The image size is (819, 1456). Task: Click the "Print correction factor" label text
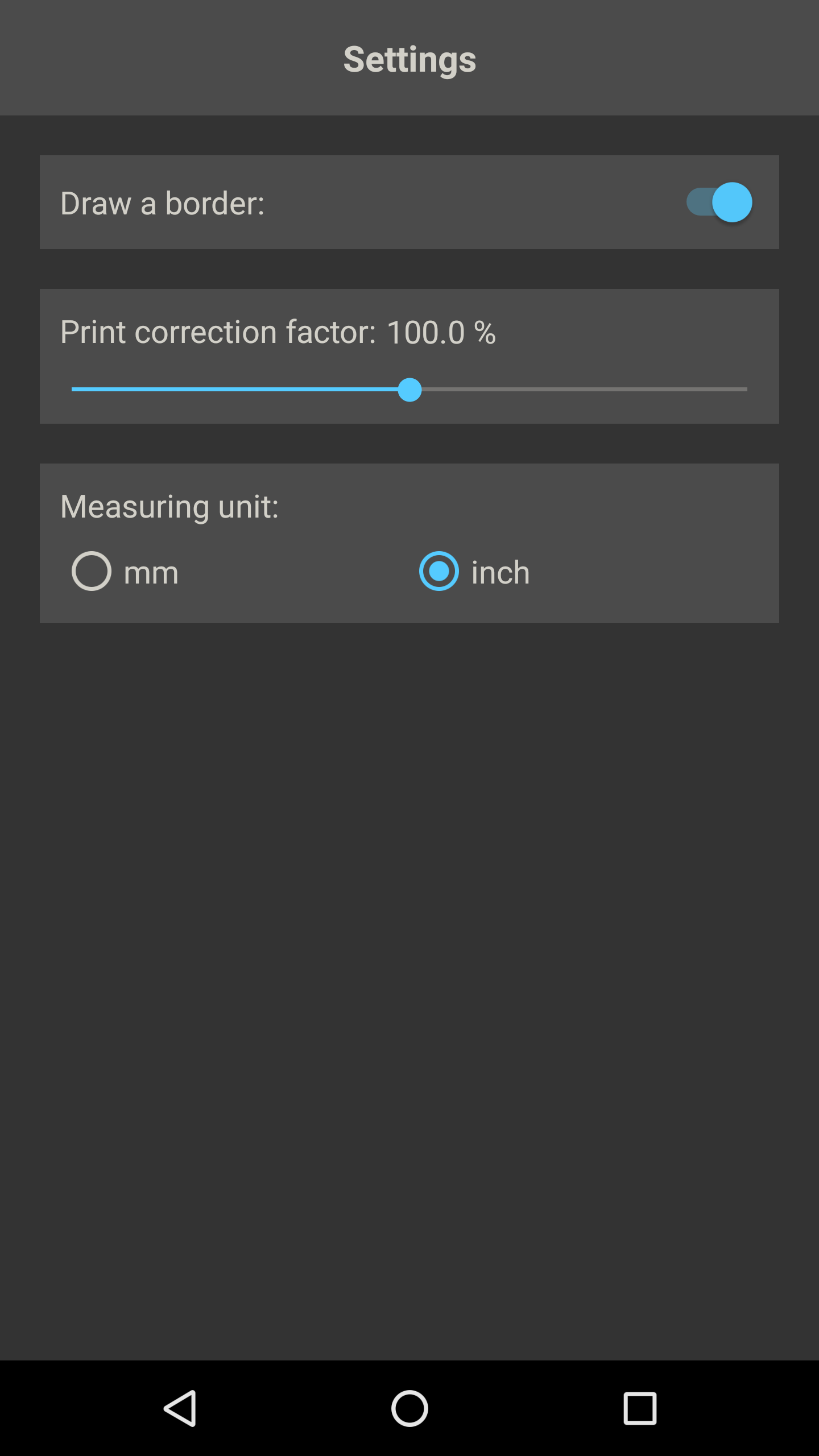[x=218, y=332]
